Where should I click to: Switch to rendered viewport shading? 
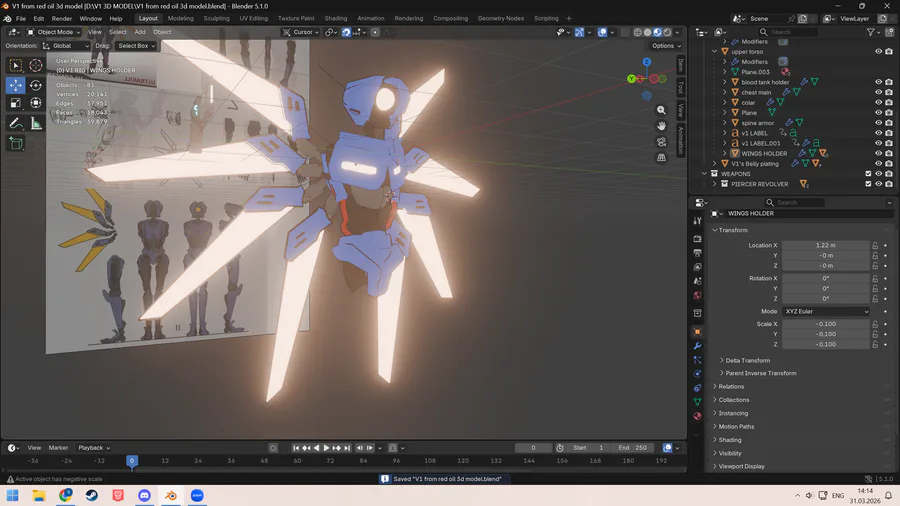[x=668, y=32]
